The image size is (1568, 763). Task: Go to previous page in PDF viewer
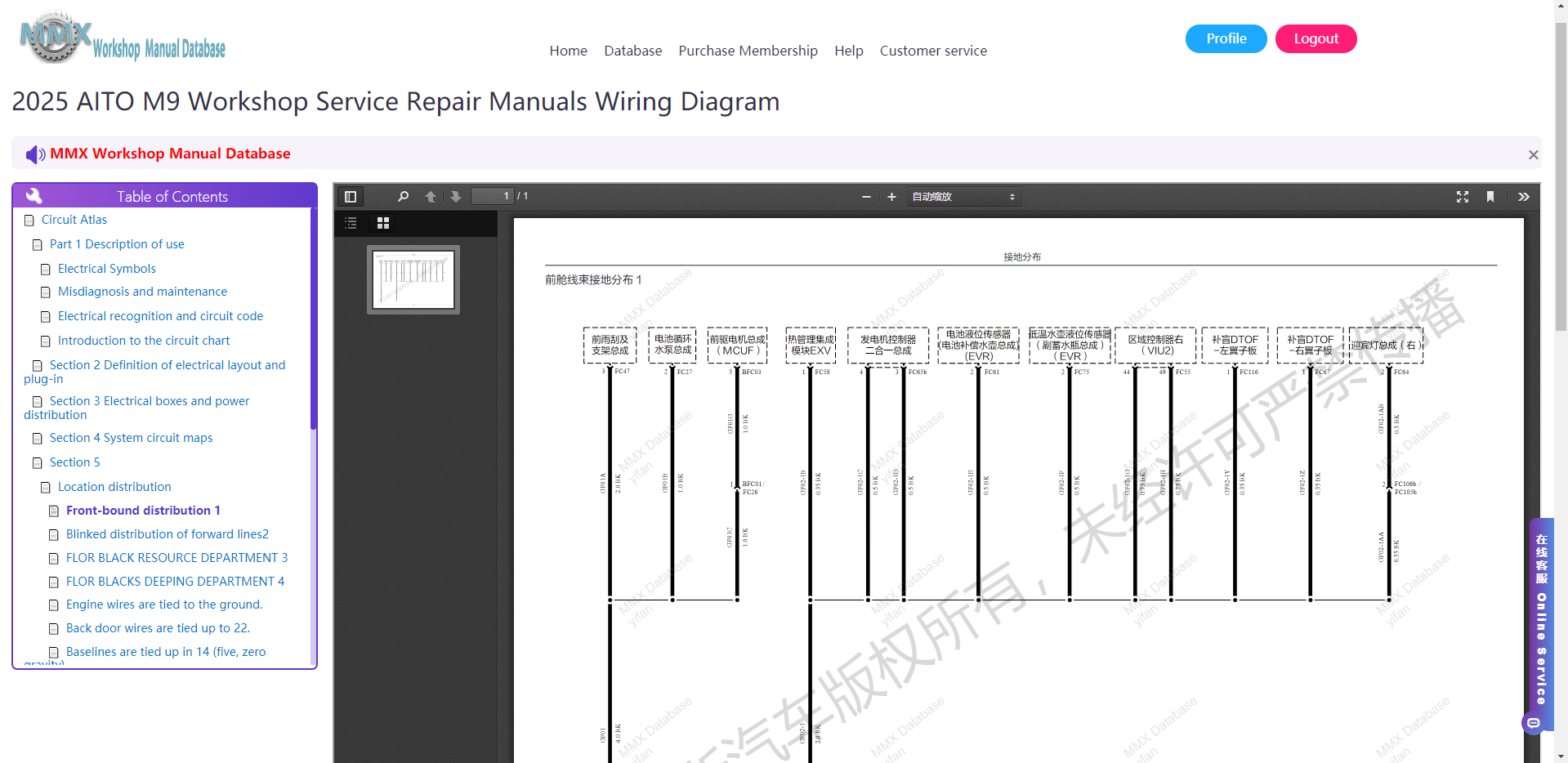pyautogui.click(x=431, y=197)
